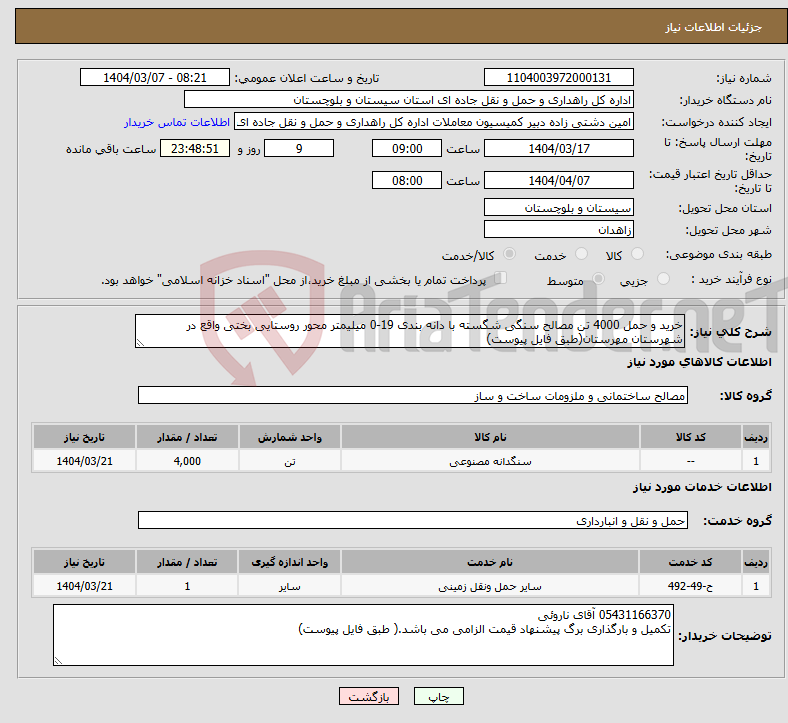Click the delivery city field زاهدان
The width and height of the screenshot is (788, 723).
pyautogui.click(x=558, y=229)
